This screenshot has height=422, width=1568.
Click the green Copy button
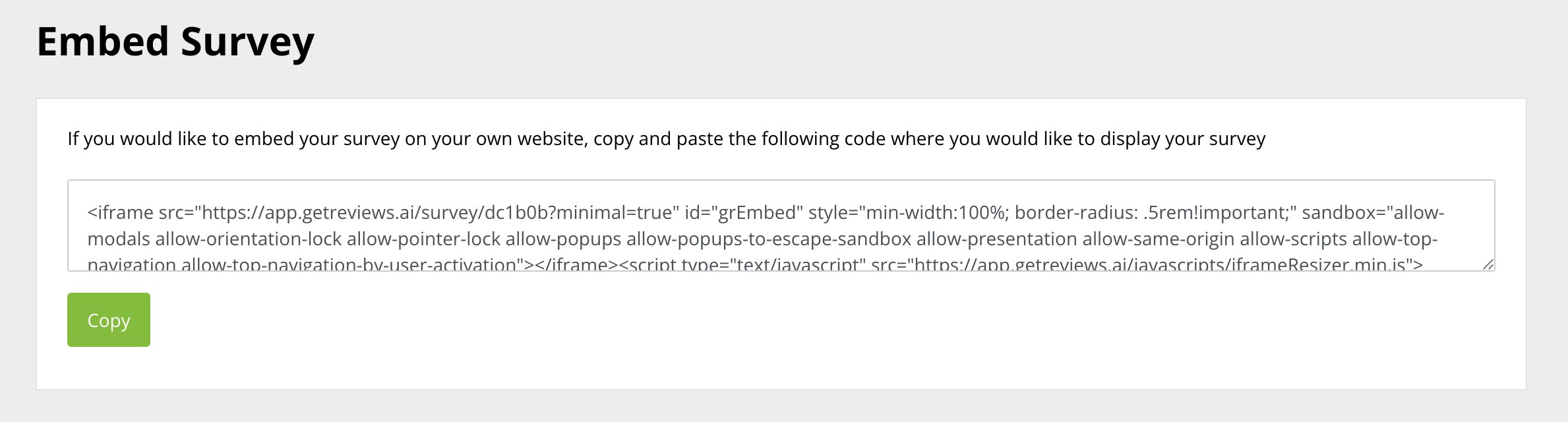point(108,320)
